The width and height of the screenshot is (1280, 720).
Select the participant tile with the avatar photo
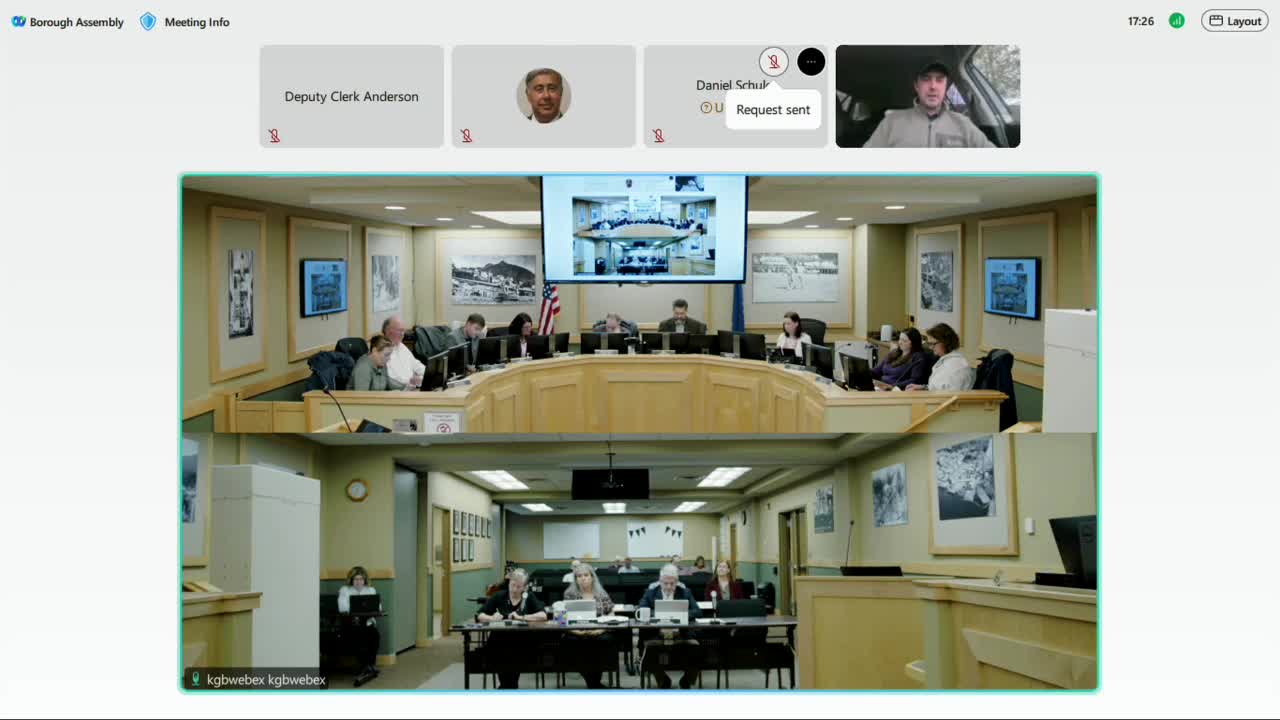pos(544,96)
